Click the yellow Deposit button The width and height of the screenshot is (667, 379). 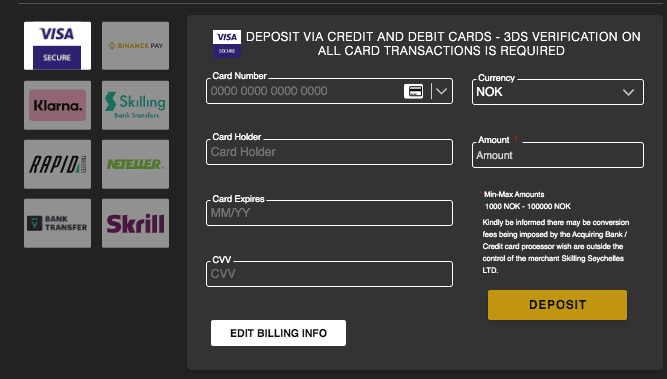click(x=557, y=305)
